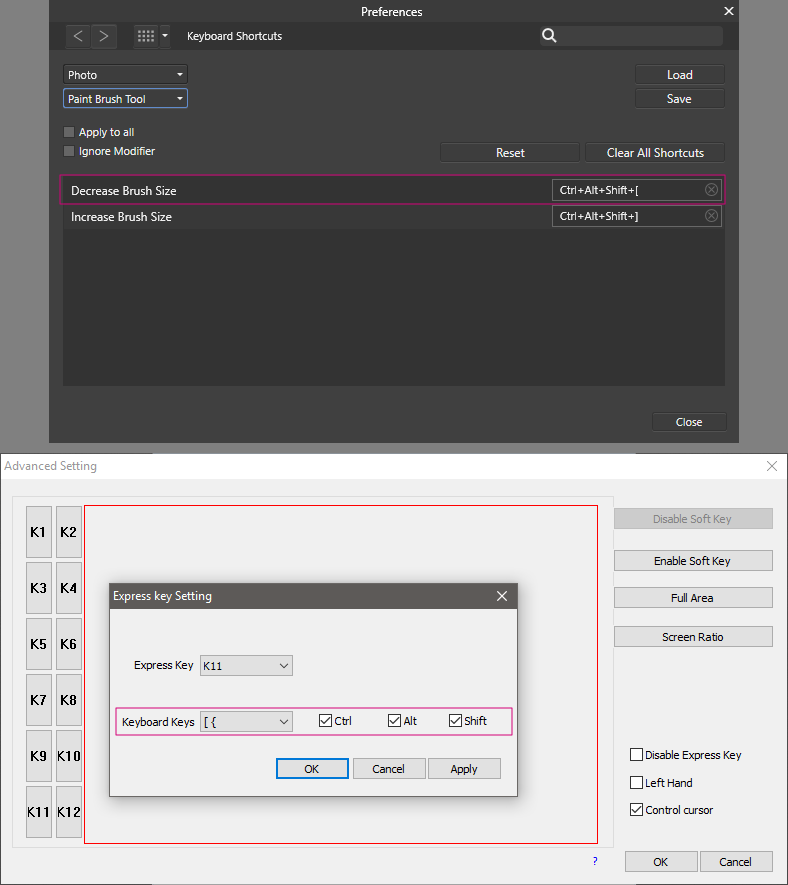Uncheck the Shift modifier checkbox
788x885 pixels.
pos(456,721)
